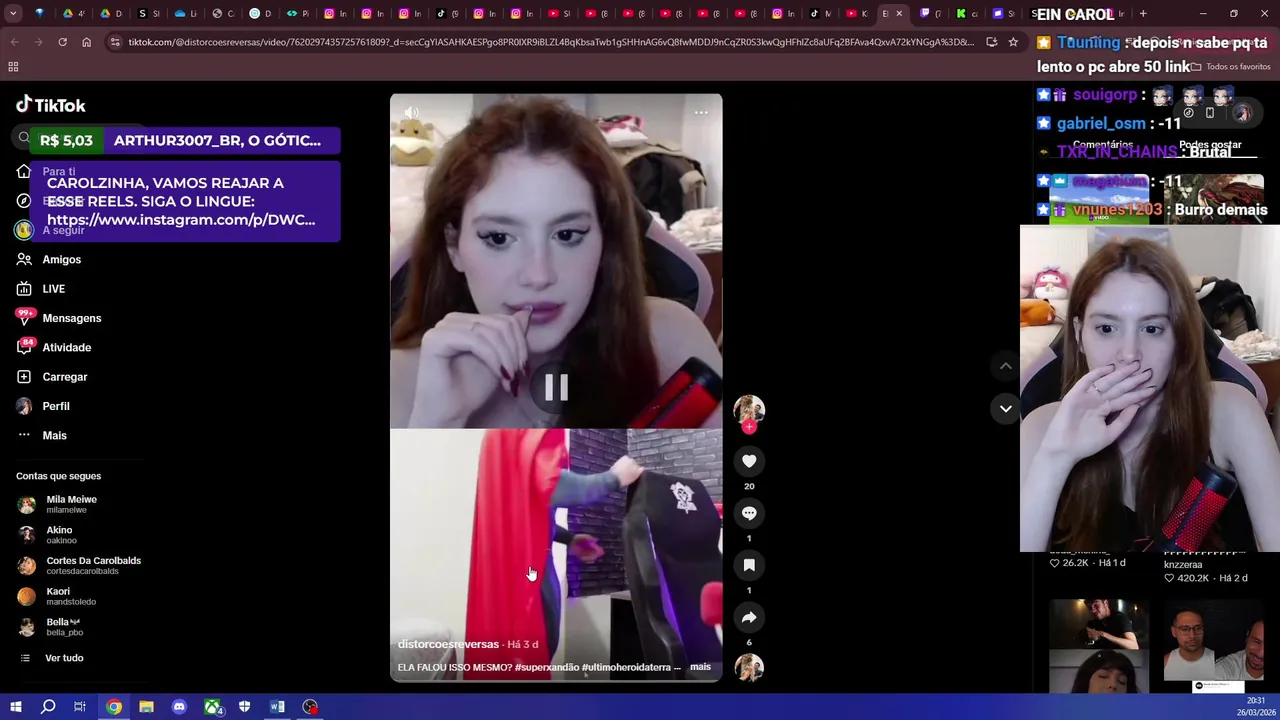
Task: Follow creator via the red plus badge
Action: (749, 427)
